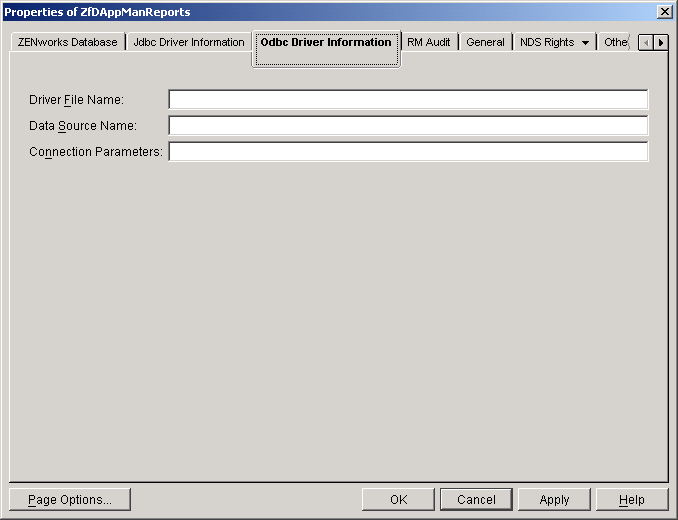The image size is (678, 520).
Task: Select the Odbc Driver Information tab
Action: (326, 48)
